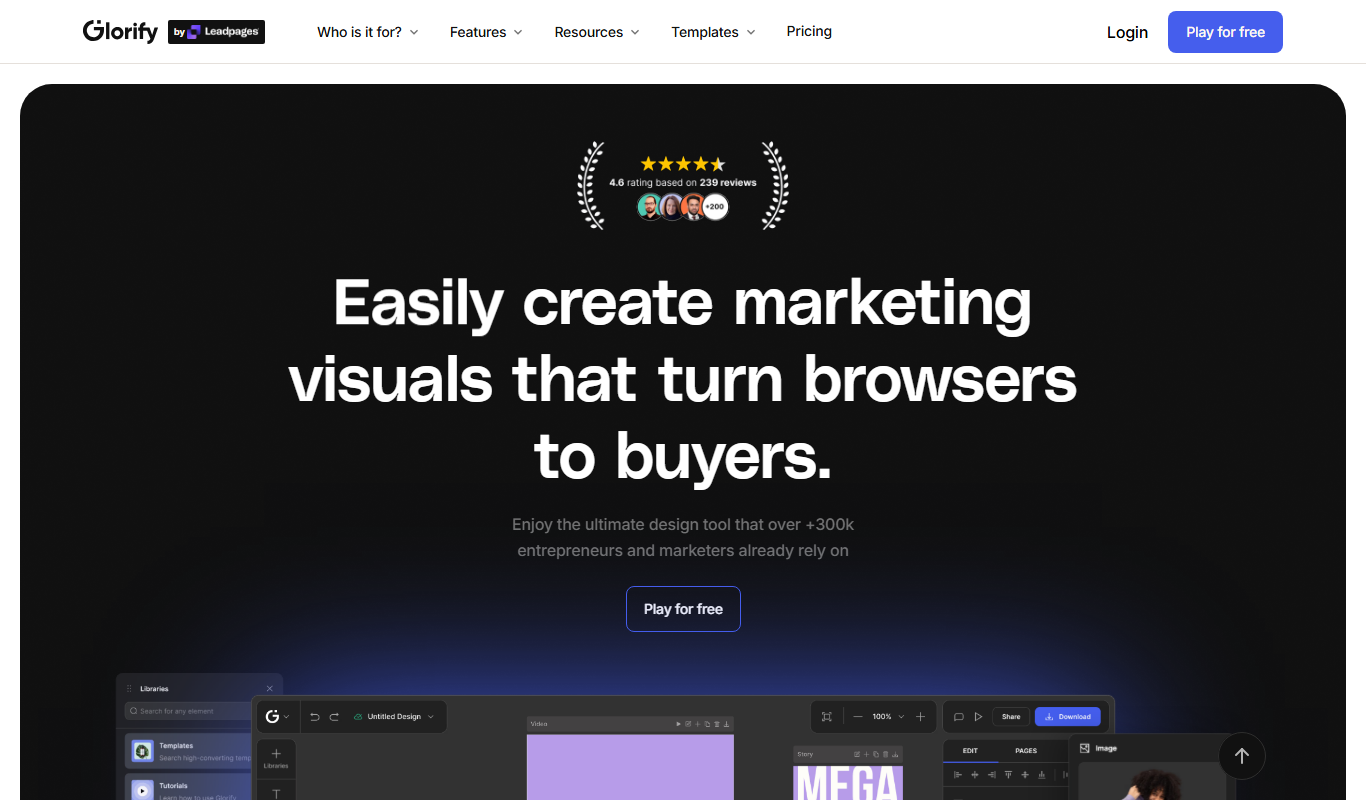Screen dimensions: 1366x800
Task: Click the Story frame edit icon
Action: tap(857, 754)
